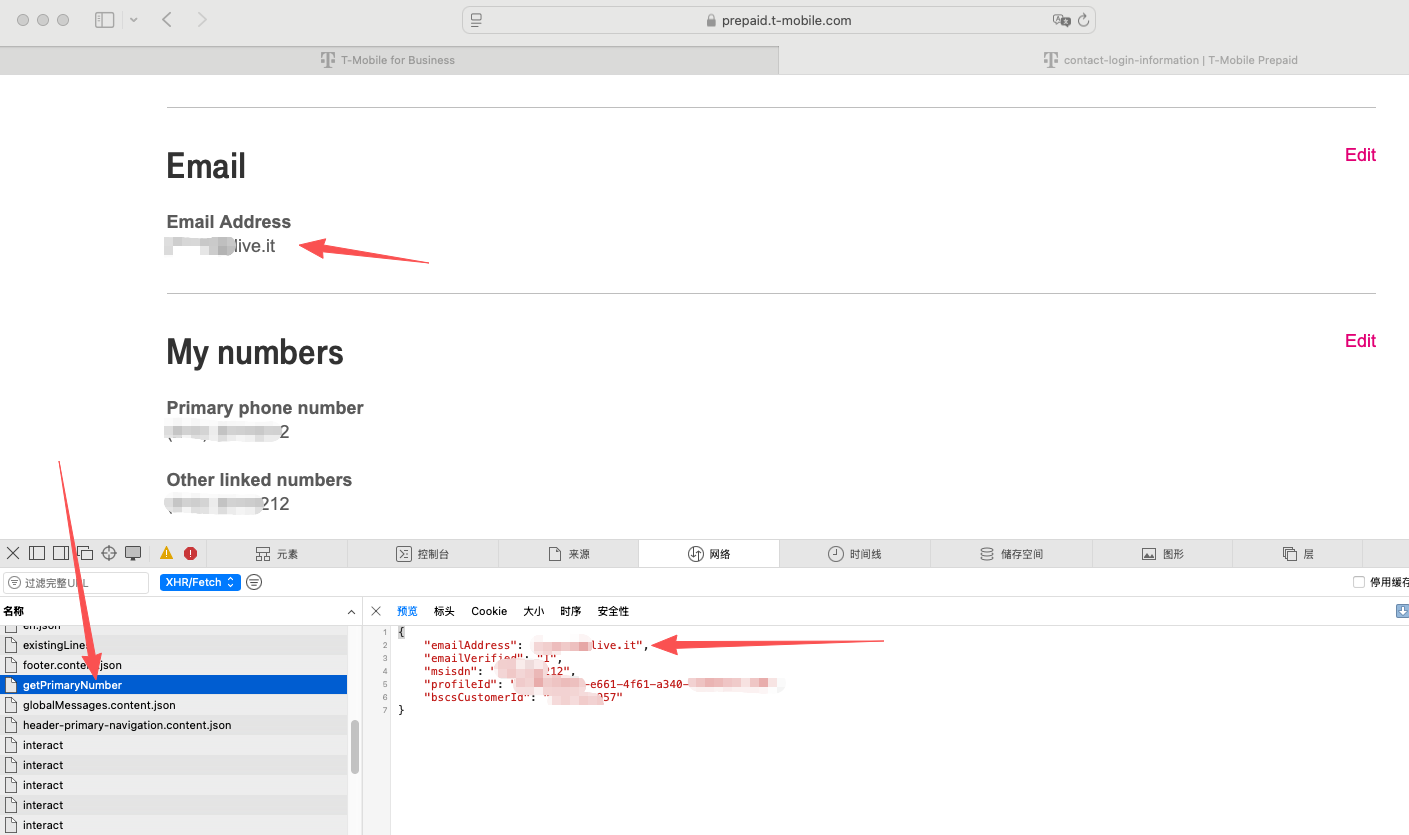Select the 标头 (Headers) detail tab
This screenshot has width=1409, height=835.
tap(444, 611)
